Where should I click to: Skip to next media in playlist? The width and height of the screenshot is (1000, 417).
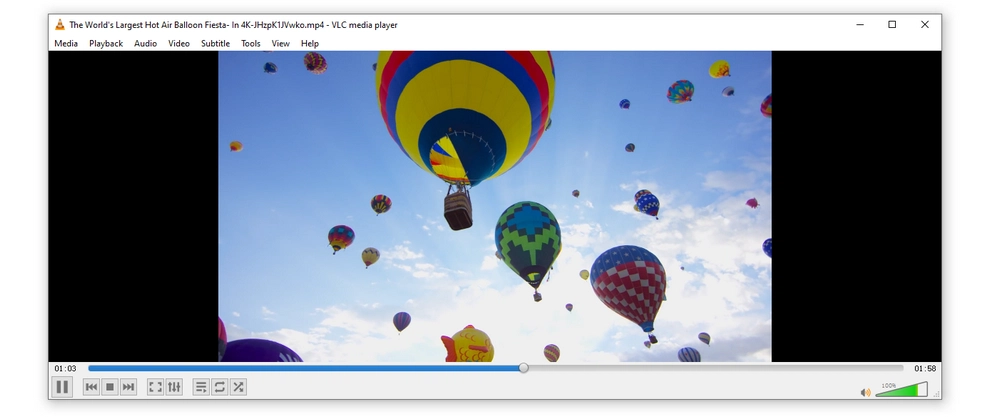pos(128,386)
